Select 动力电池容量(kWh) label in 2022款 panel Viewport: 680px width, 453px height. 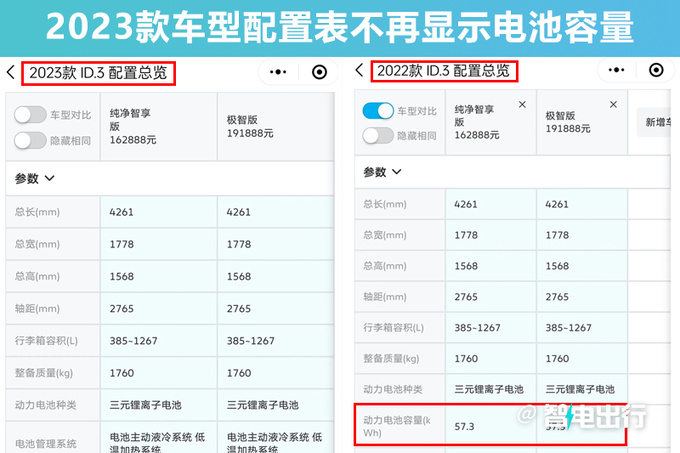(x=397, y=426)
